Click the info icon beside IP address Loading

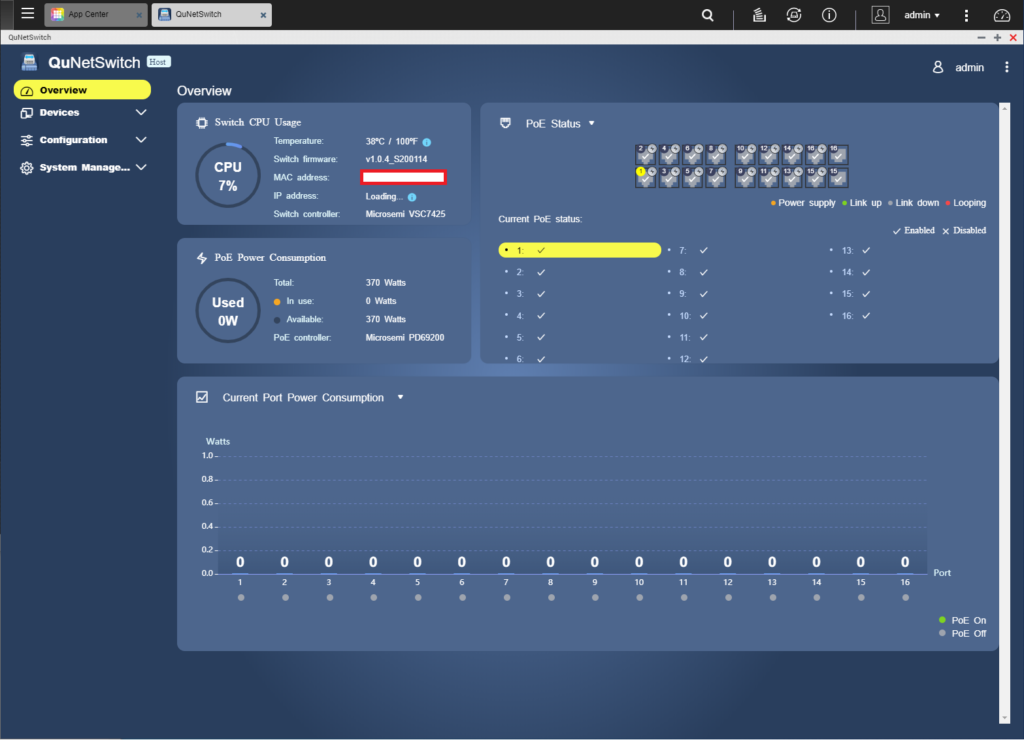point(412,197)
